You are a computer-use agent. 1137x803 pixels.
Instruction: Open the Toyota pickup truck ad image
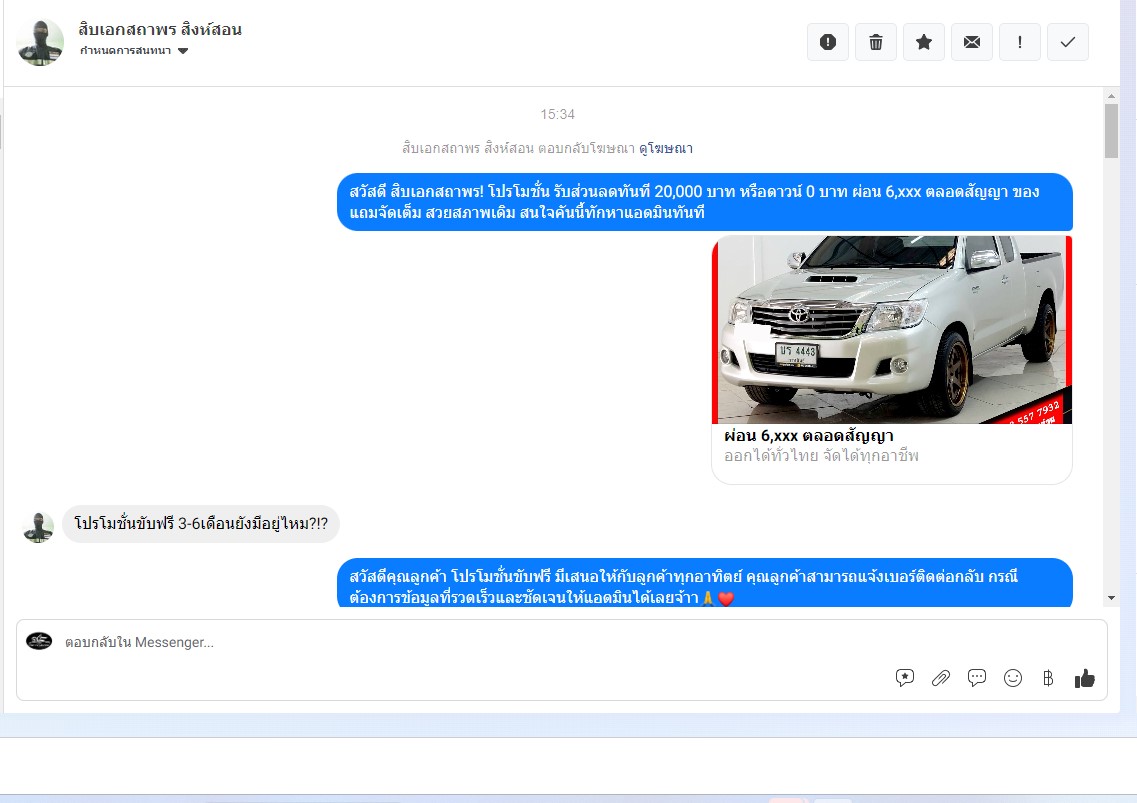(892, 329)
